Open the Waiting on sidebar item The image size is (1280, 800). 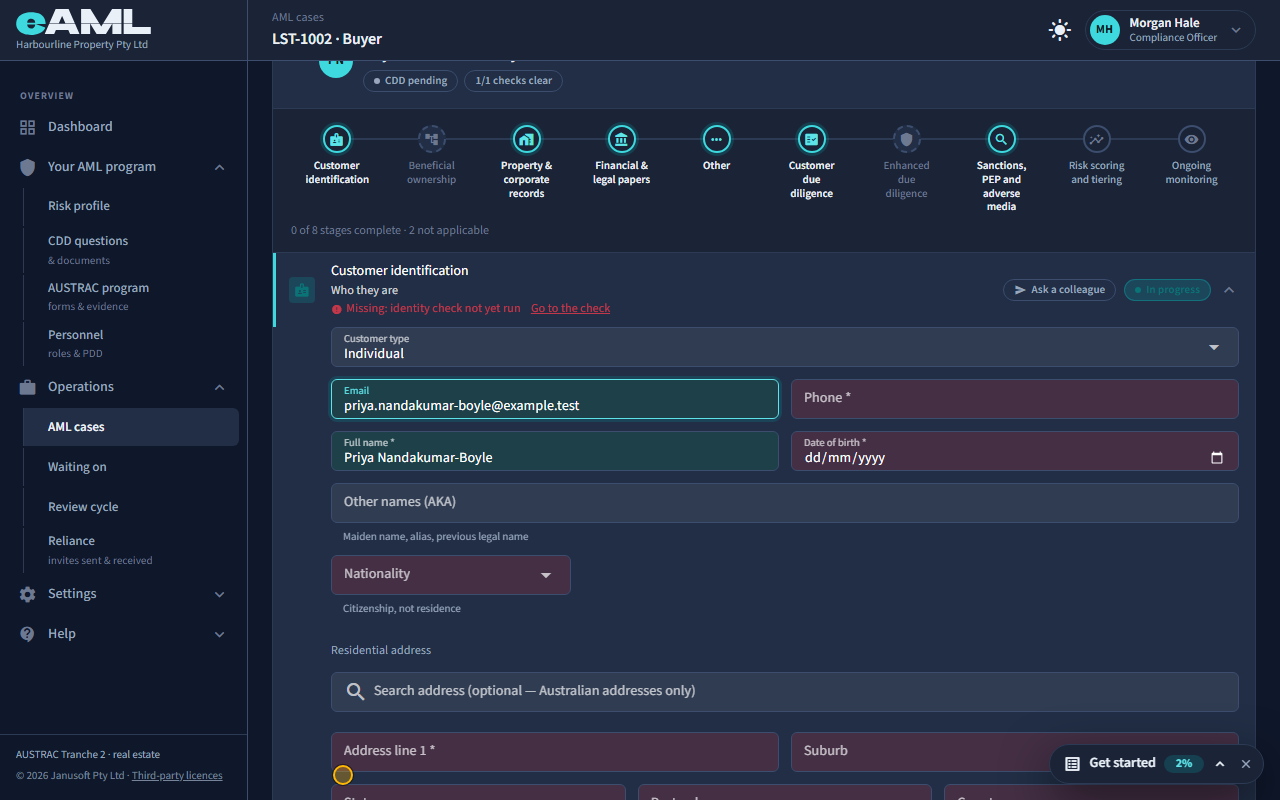(x=131, y=467)
